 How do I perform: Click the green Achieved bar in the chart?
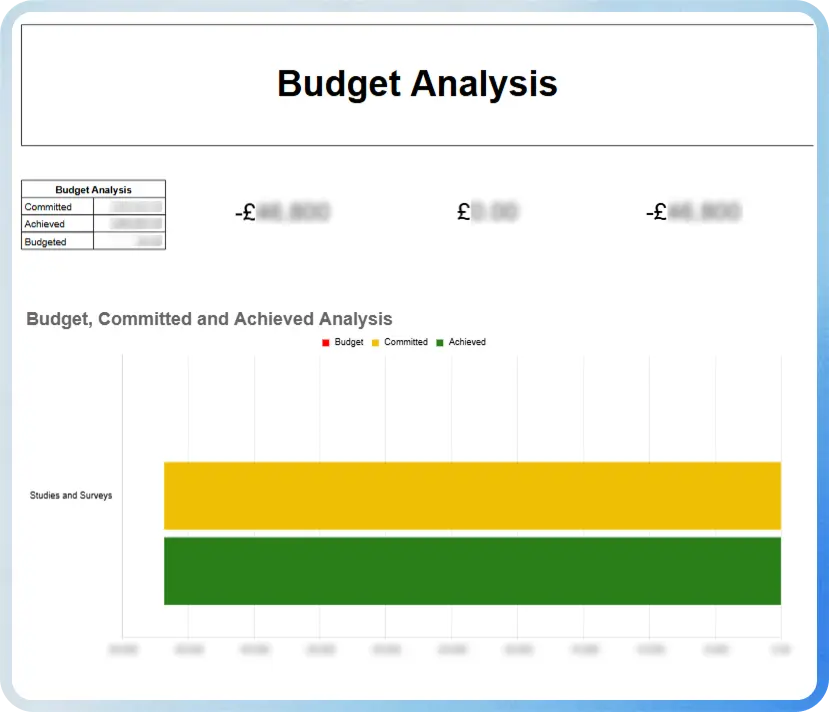tap(472, 571)
